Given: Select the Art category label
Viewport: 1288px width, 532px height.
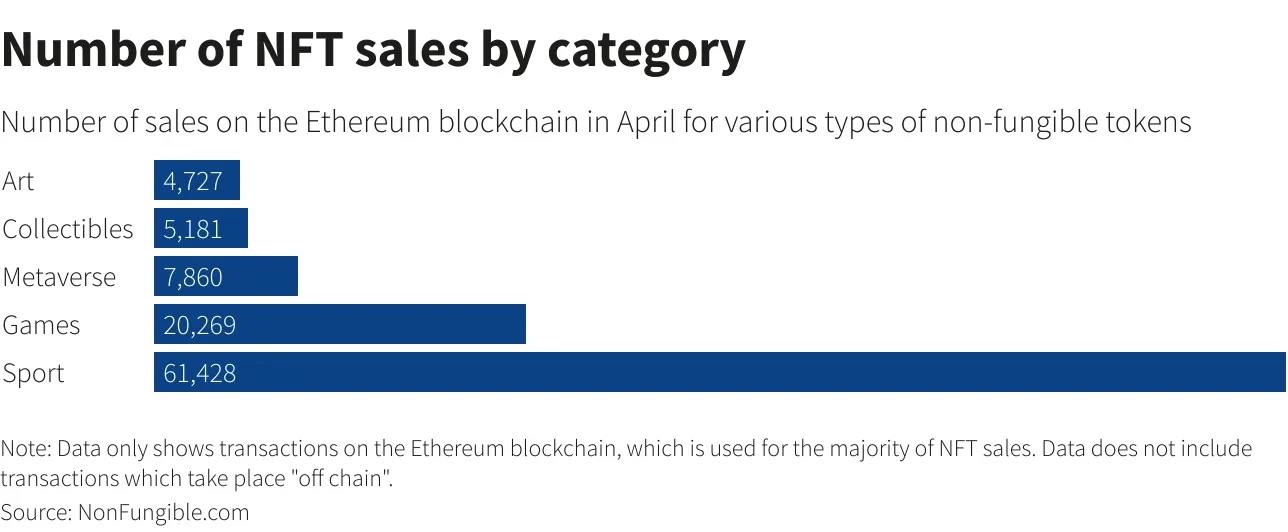Looking at the screenshot, I should click(x=18, y=181).
